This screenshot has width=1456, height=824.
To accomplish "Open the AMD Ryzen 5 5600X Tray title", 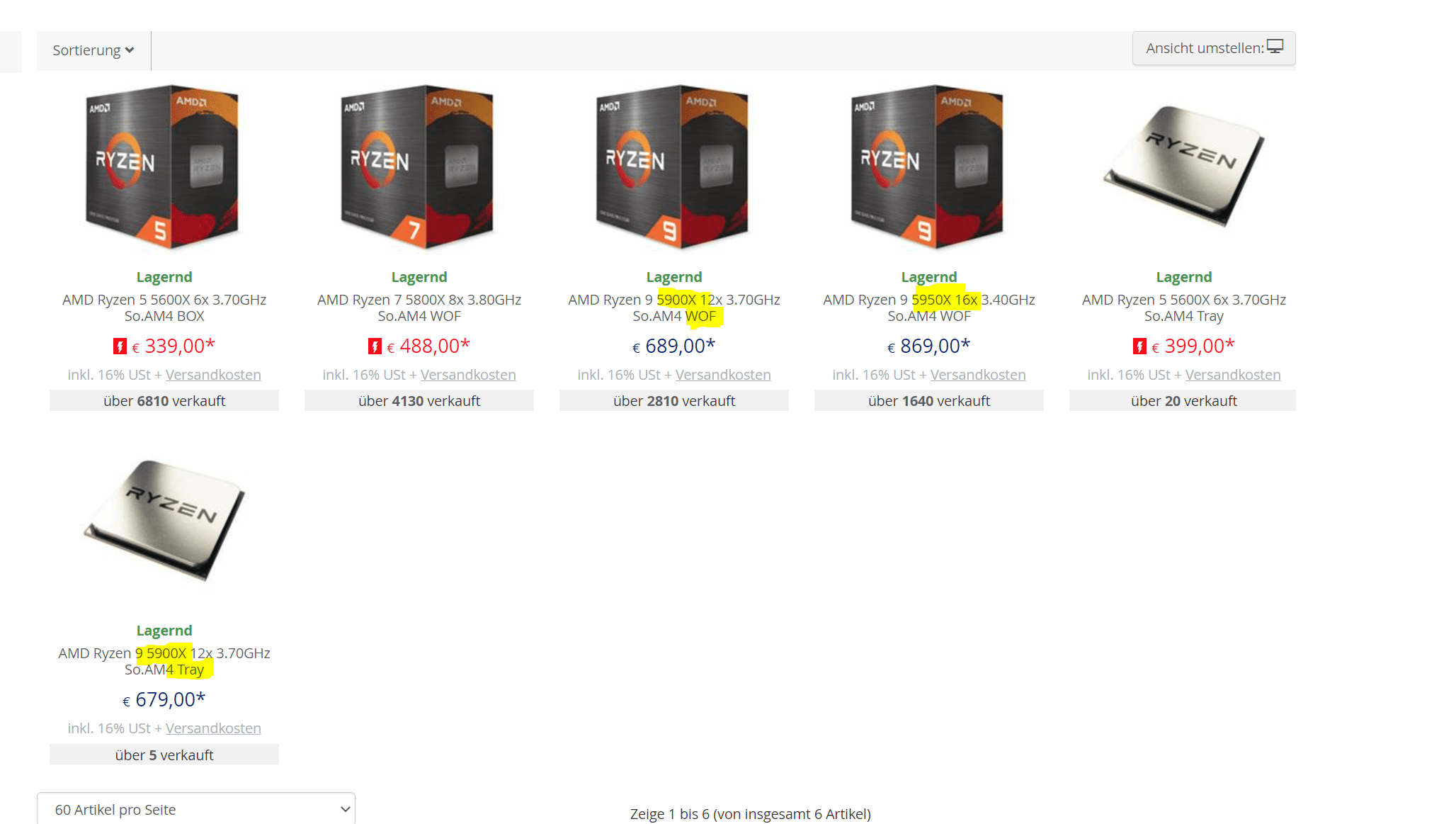I will click(x=1184, y=308).
